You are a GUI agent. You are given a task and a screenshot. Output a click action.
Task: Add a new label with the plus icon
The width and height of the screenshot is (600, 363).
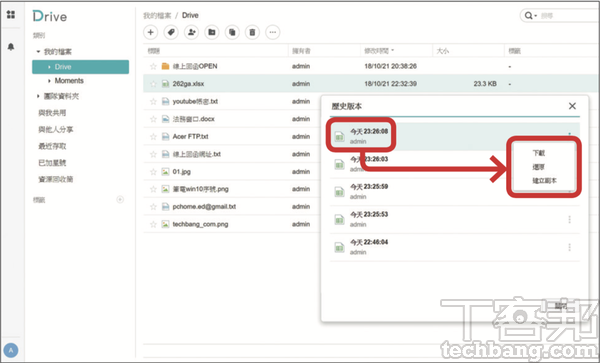tap(120, 200)
